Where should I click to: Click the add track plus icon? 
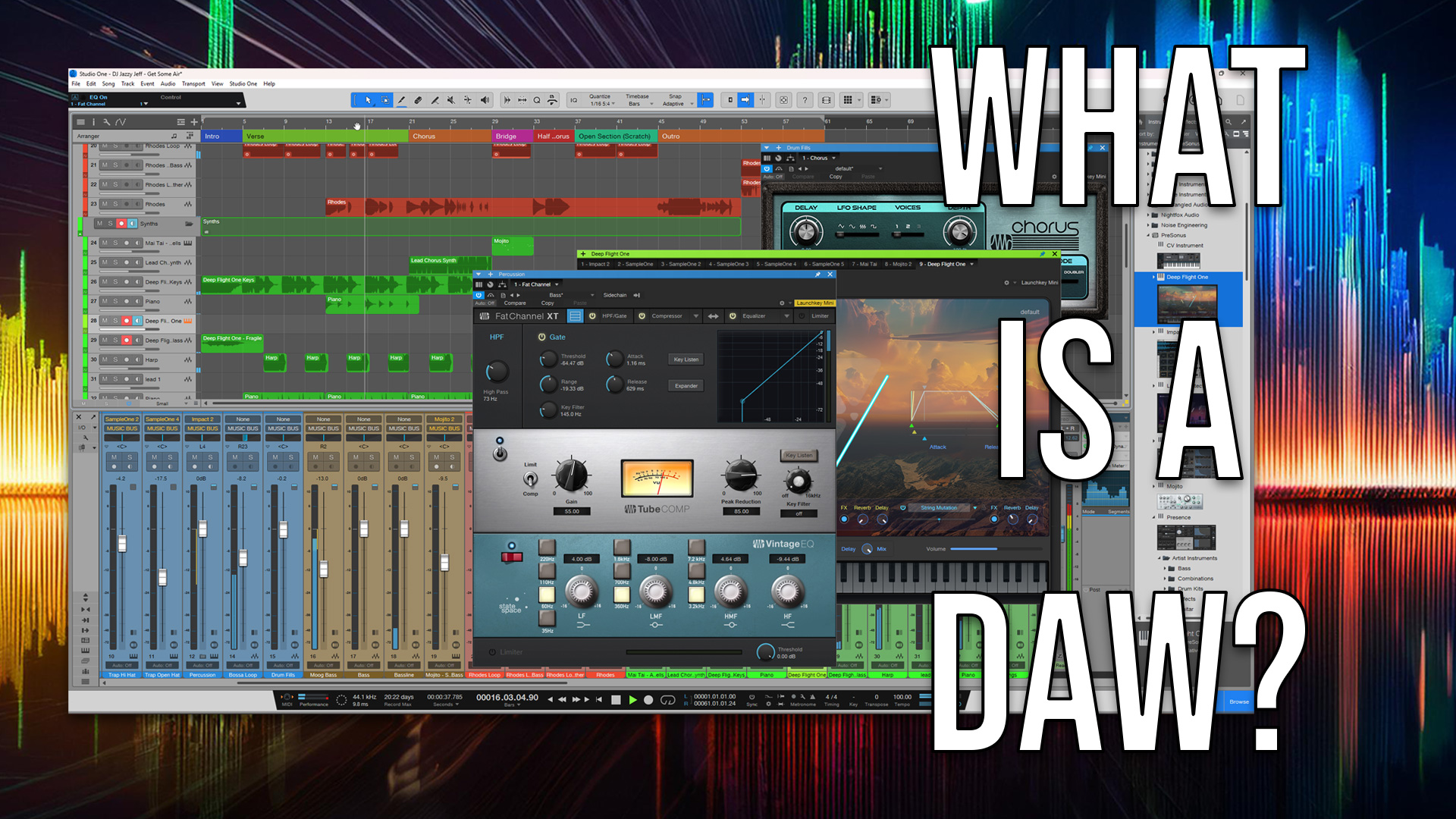point(194,122)
